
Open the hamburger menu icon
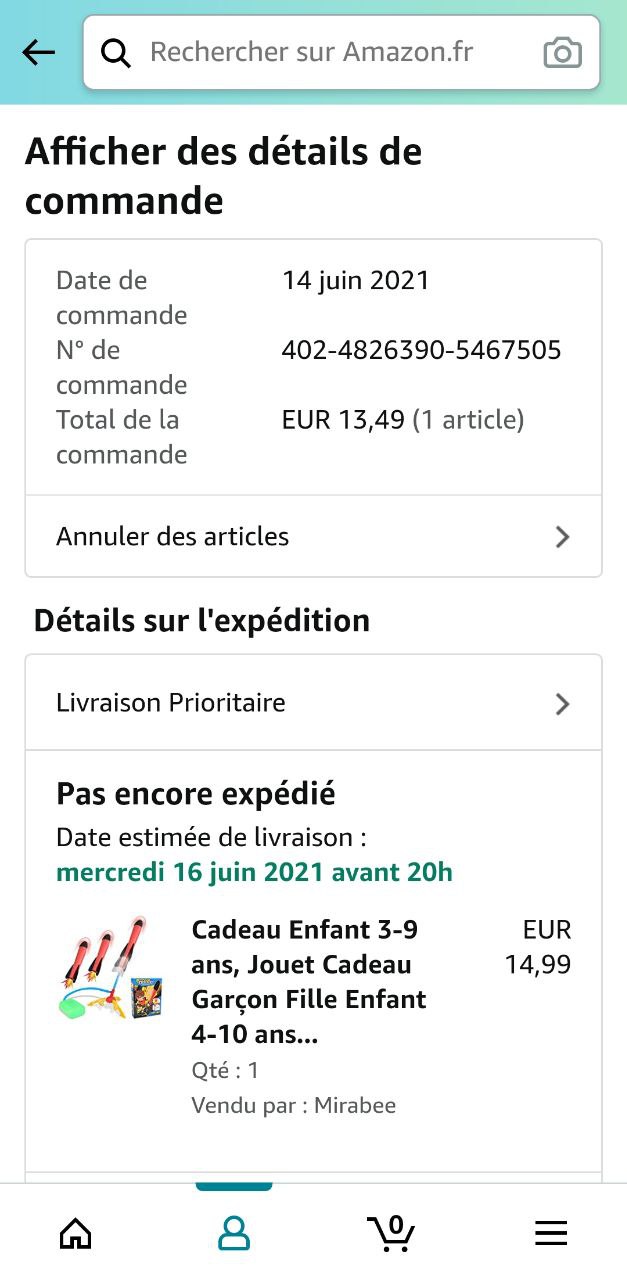click(x=550, y=1233)
